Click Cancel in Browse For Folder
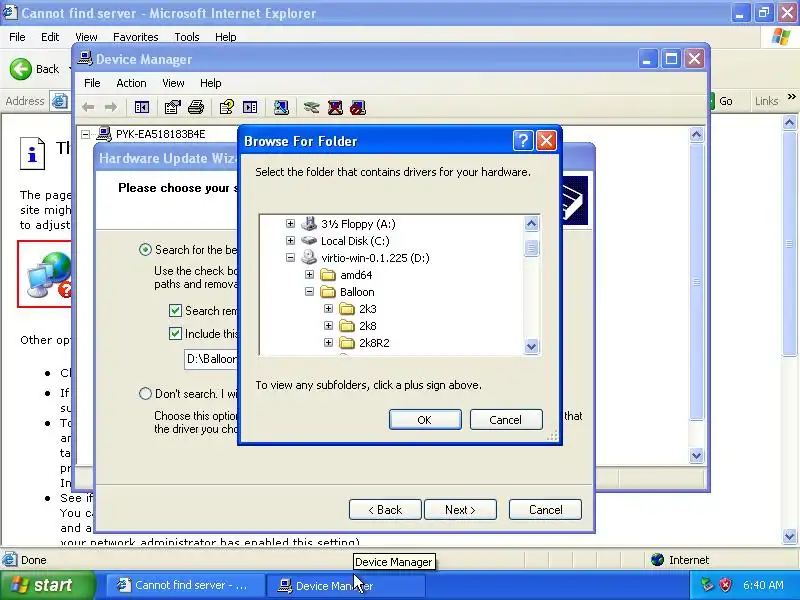 coord(506,419)
